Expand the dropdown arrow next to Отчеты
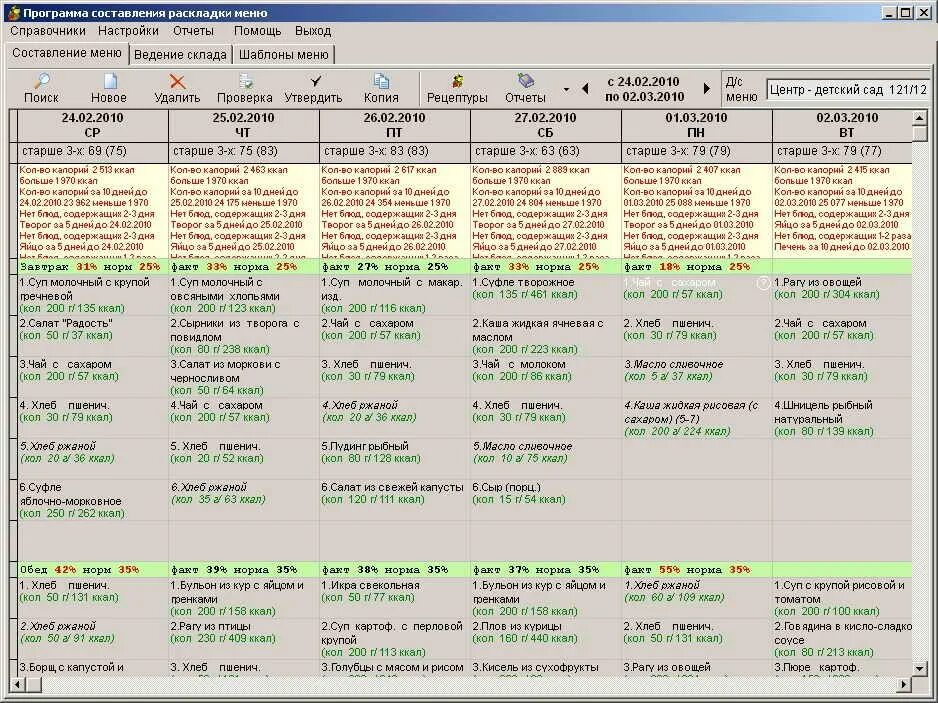The image size is (938, 703). pyautogui.click(x=566, y=90)
